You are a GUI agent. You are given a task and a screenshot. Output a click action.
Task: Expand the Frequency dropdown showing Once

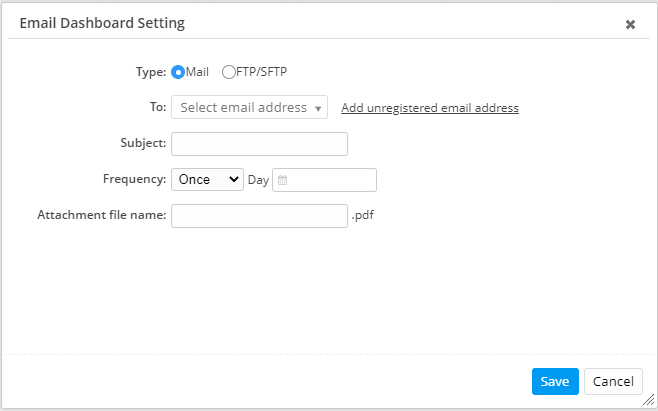click(207, 180)
